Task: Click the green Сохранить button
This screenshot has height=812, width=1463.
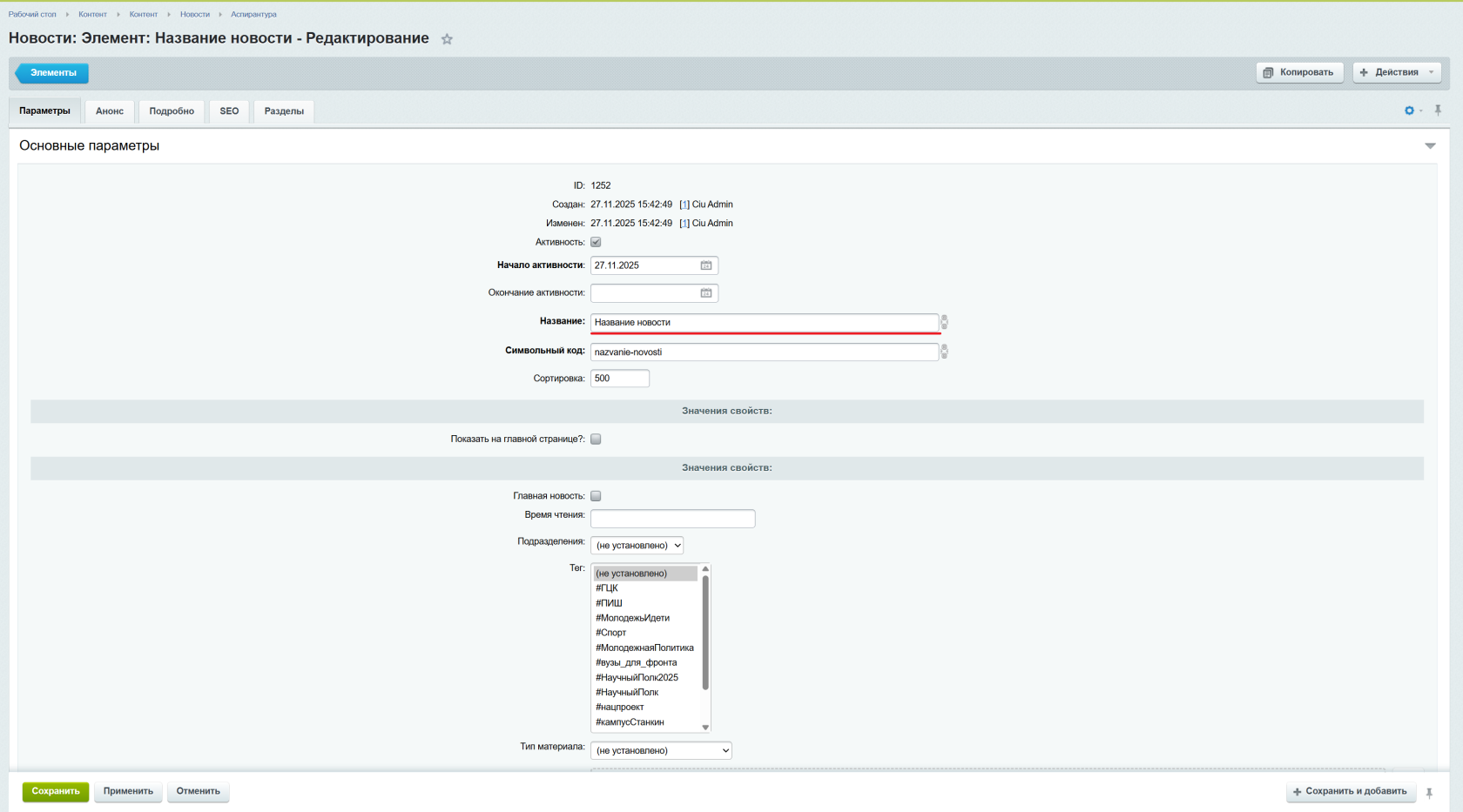Action: tap(56, 791)
